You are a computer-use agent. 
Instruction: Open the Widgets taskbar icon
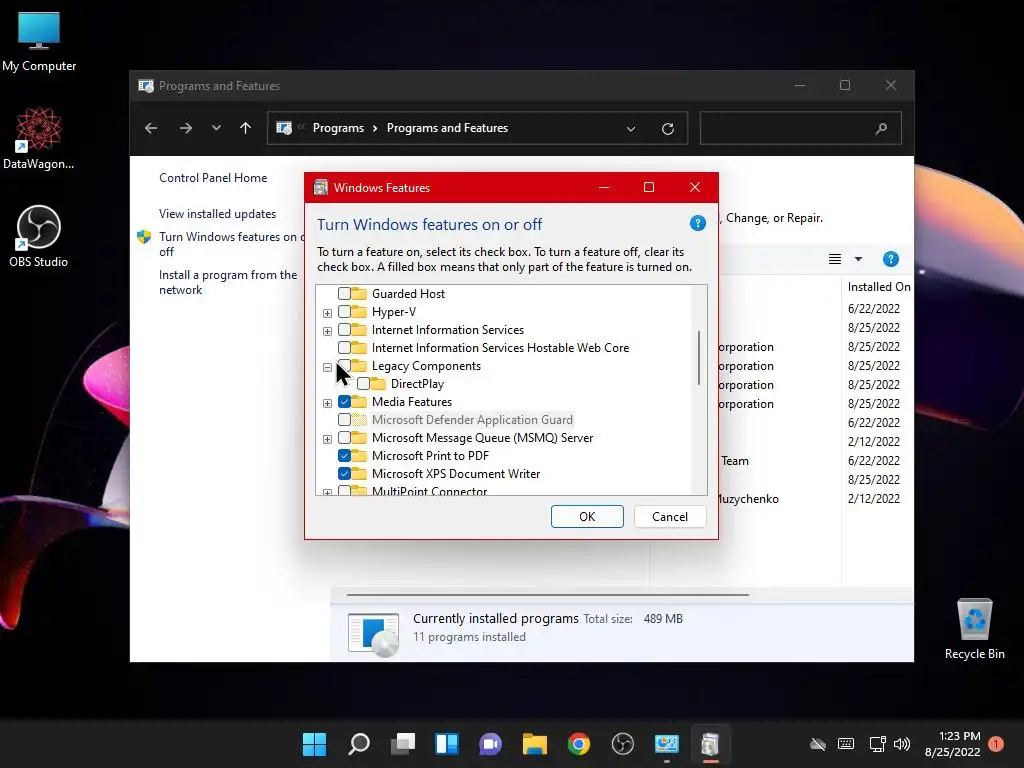pos(447,744)
